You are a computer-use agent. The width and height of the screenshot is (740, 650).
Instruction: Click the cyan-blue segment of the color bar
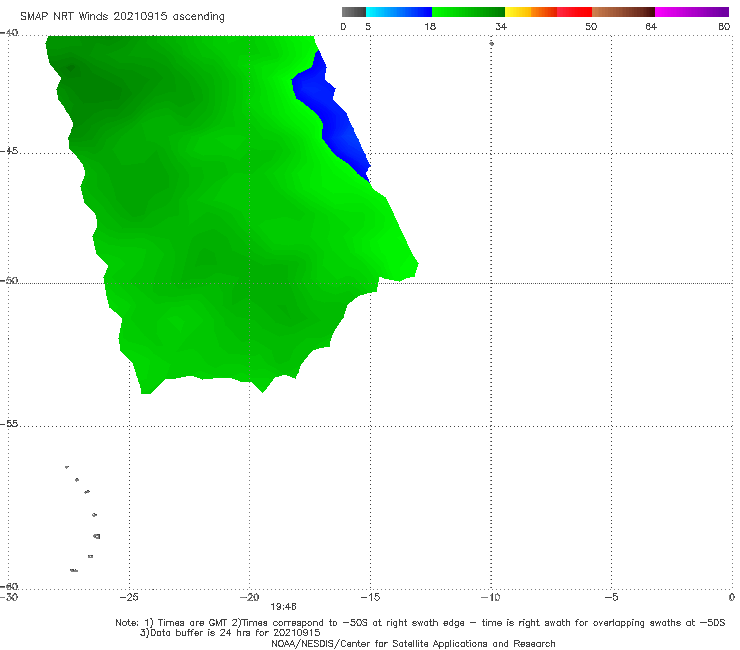[399, 12]
